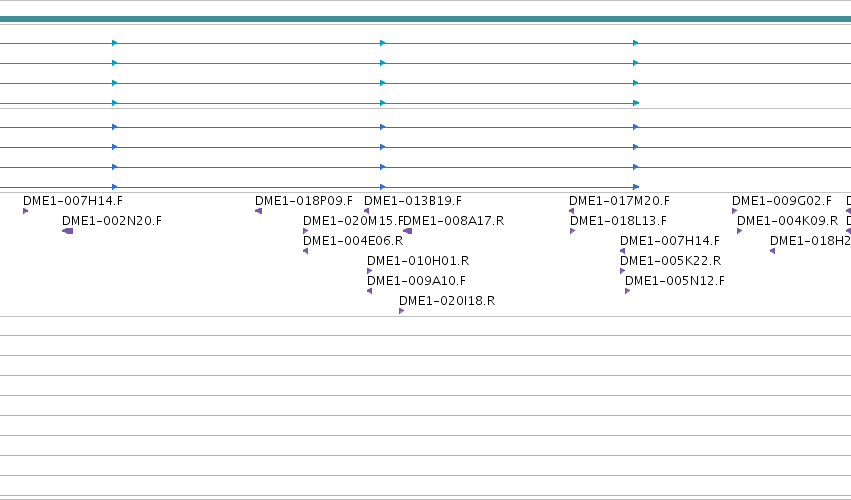Select the DME1-017M20.F feature label
Screen dimensions: 851x500
tap(619, 201)
